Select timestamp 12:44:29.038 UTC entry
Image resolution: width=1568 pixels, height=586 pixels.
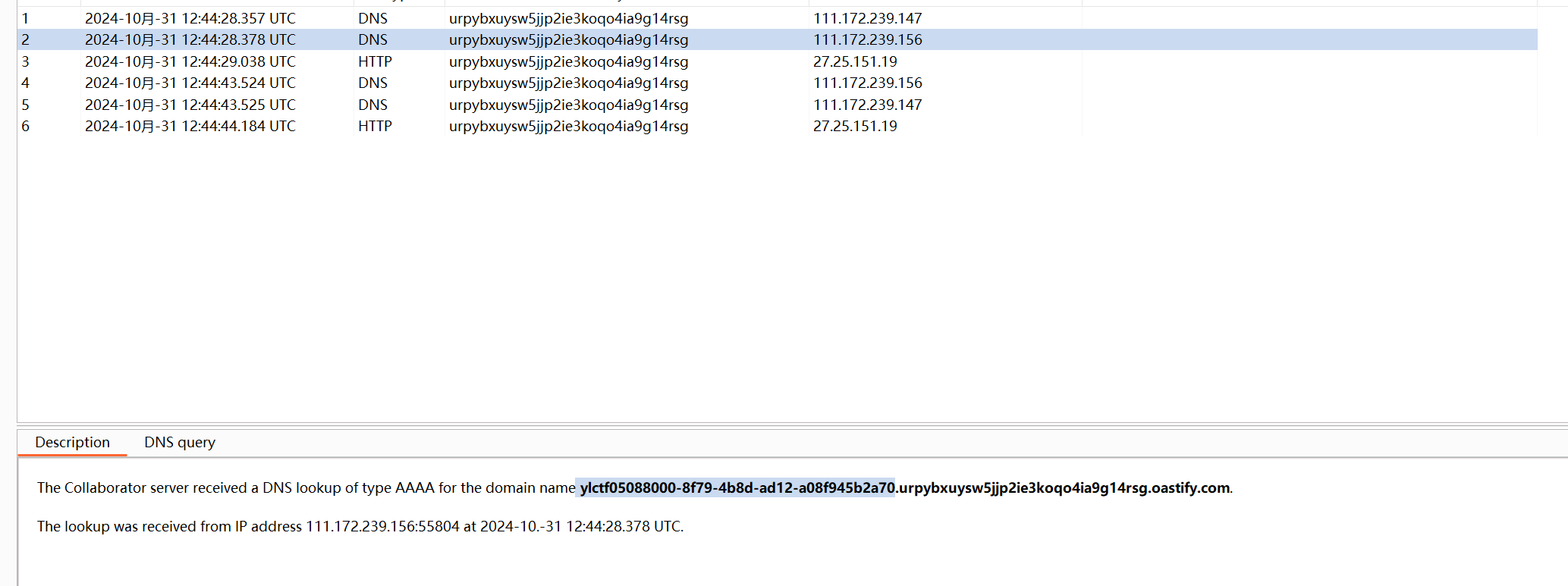pyautogui.click(x=190, y=61)
